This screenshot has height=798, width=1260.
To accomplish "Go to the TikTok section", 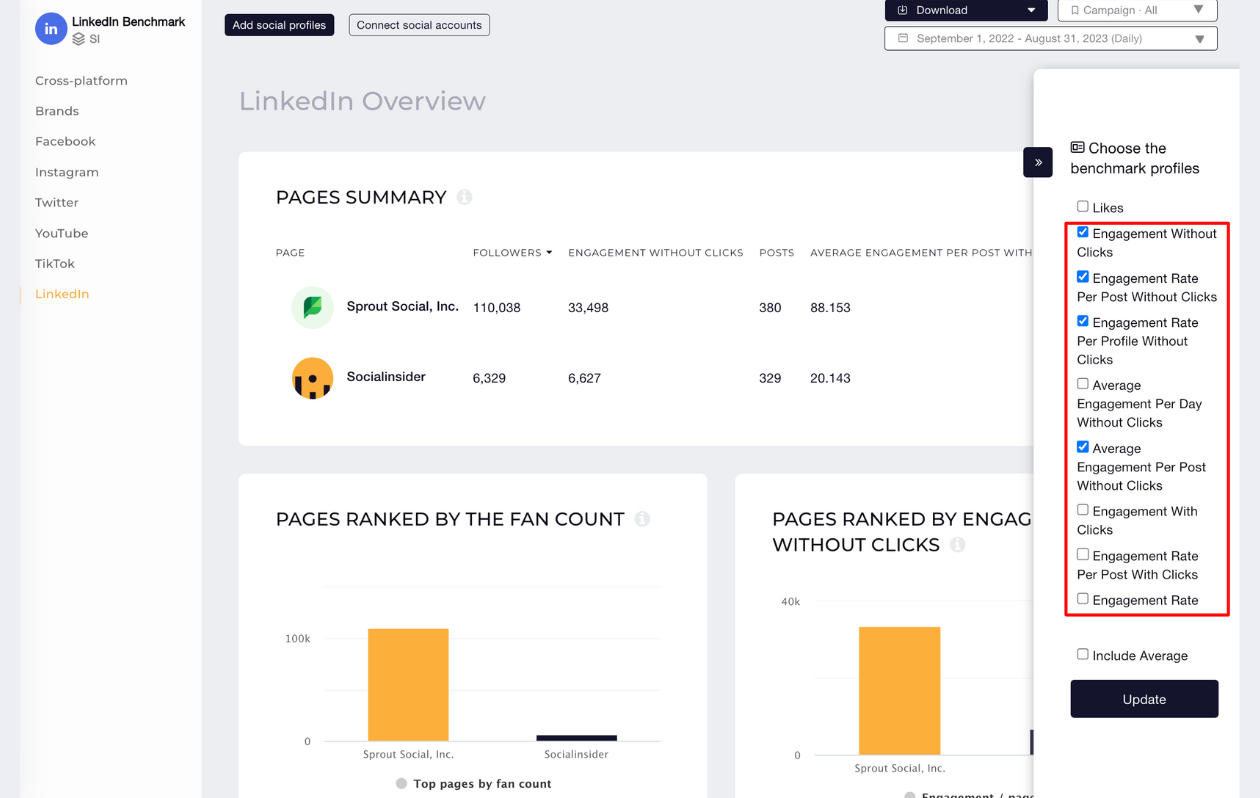I will click(x=55, y=264).
